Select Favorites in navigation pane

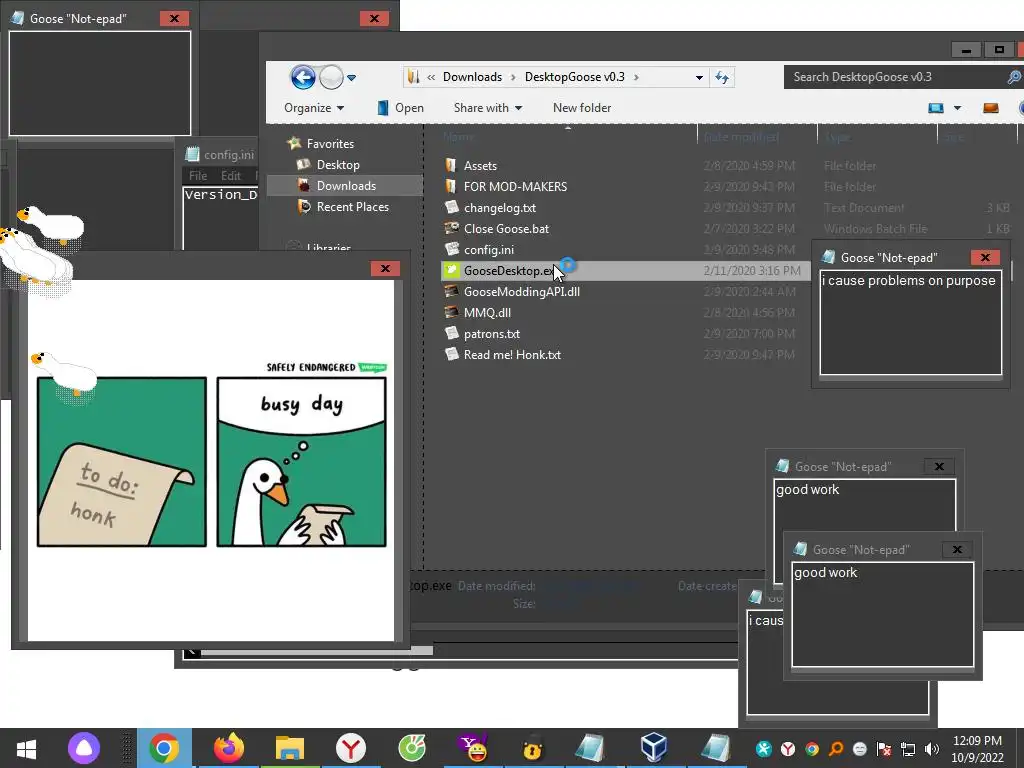pyautogui.click(x=330, y=144)
